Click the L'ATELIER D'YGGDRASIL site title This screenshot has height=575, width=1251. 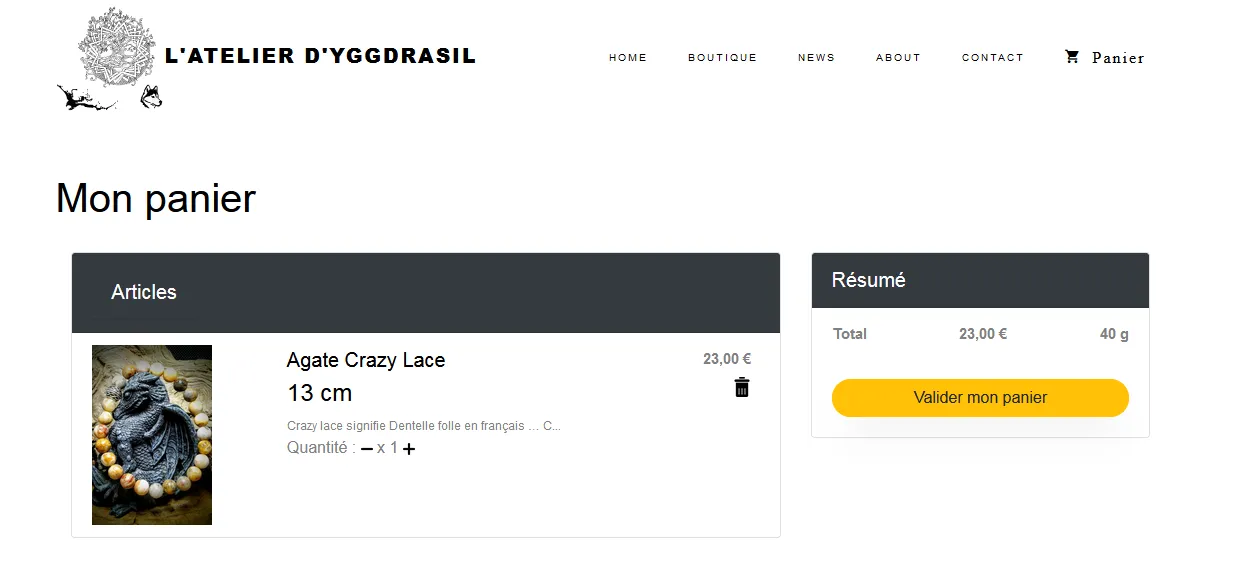pyautogui.click(x=320, y=56)
